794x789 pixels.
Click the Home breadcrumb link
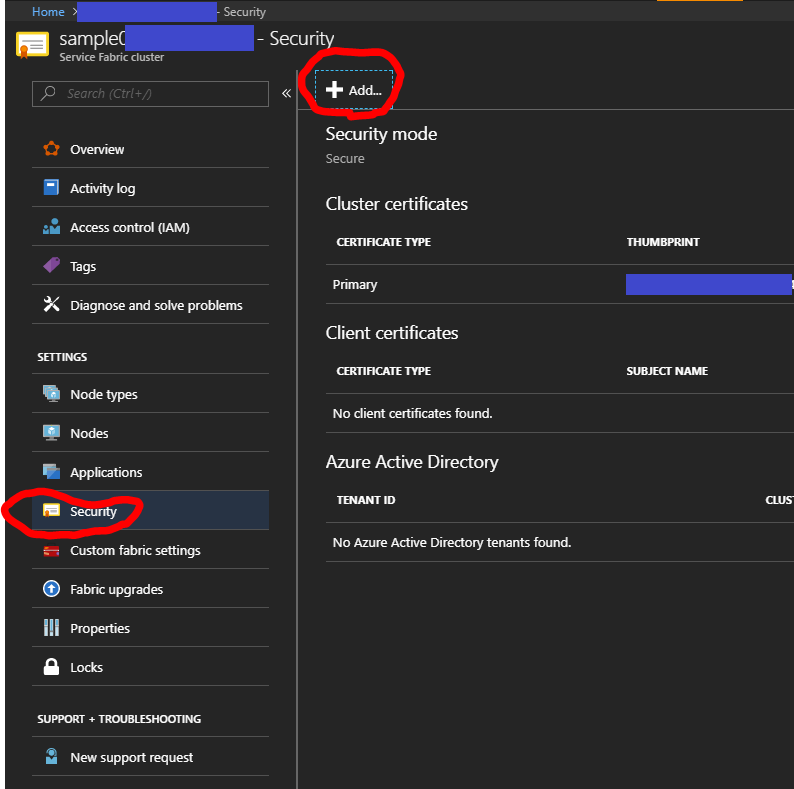coord(48,12)
